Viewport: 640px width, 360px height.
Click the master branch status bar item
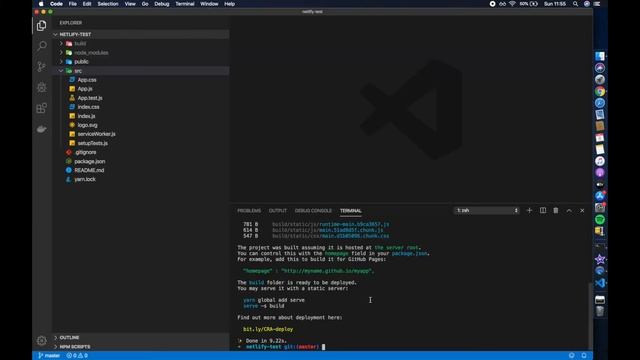point(49,356)
